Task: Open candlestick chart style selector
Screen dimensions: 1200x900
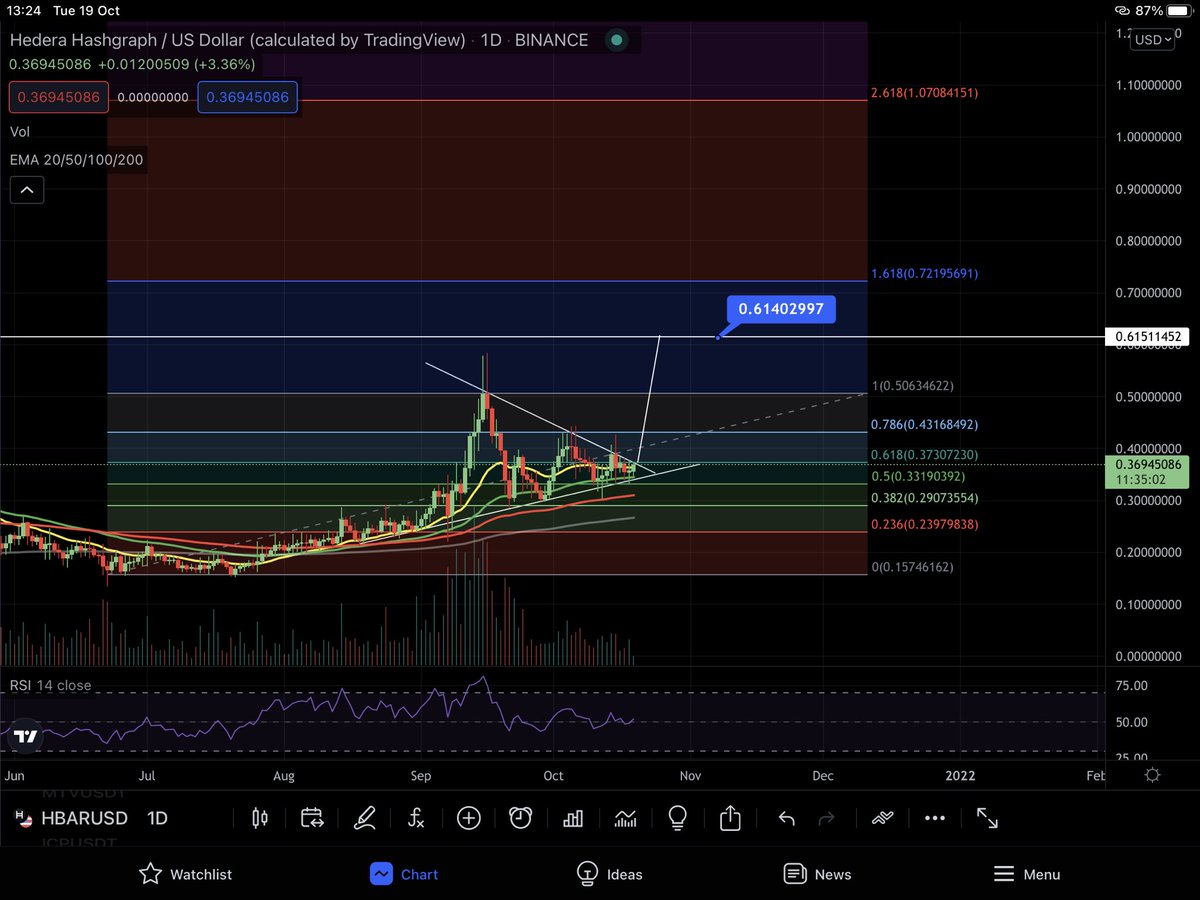Action: [260, 818]
